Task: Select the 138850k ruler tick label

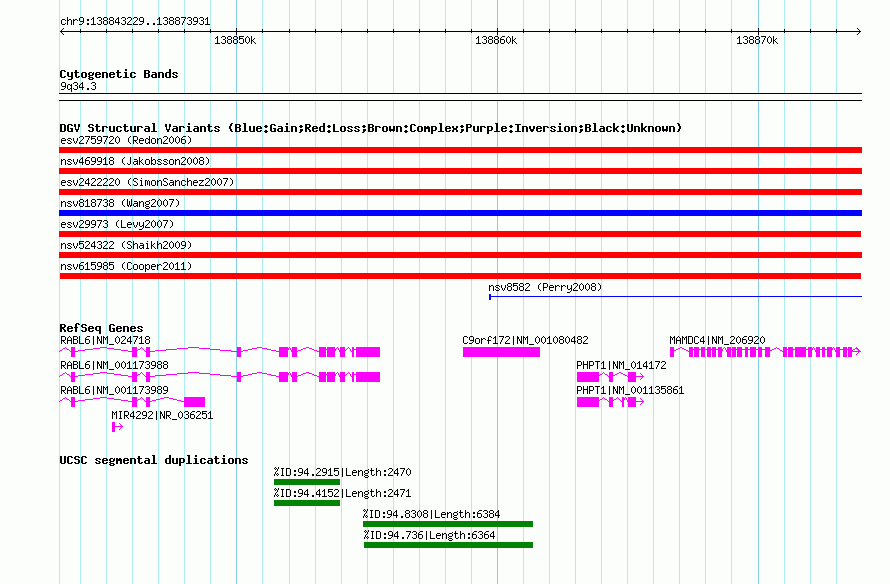Action: pos(235,41)
